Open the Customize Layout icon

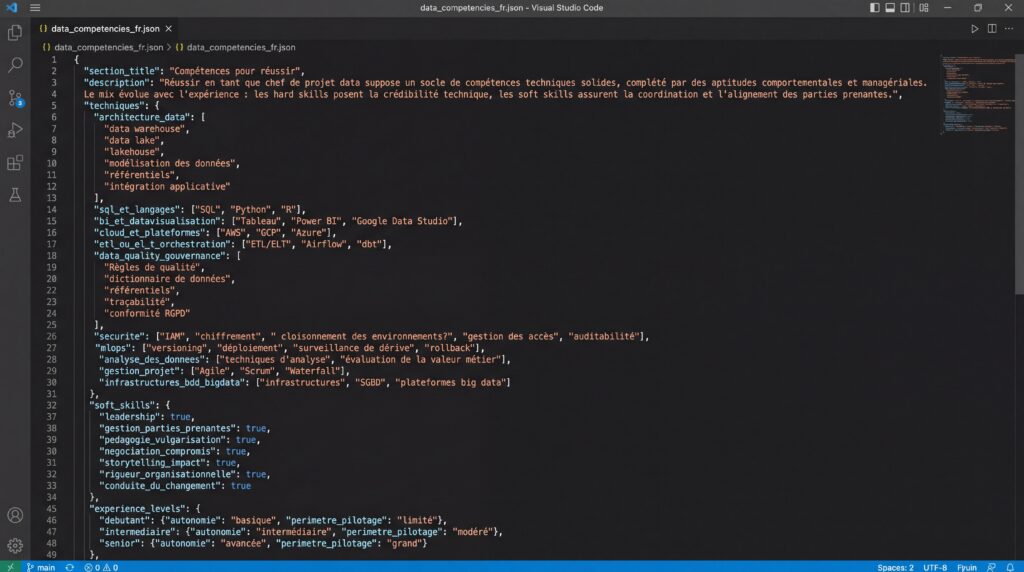[x=923, y=8]
